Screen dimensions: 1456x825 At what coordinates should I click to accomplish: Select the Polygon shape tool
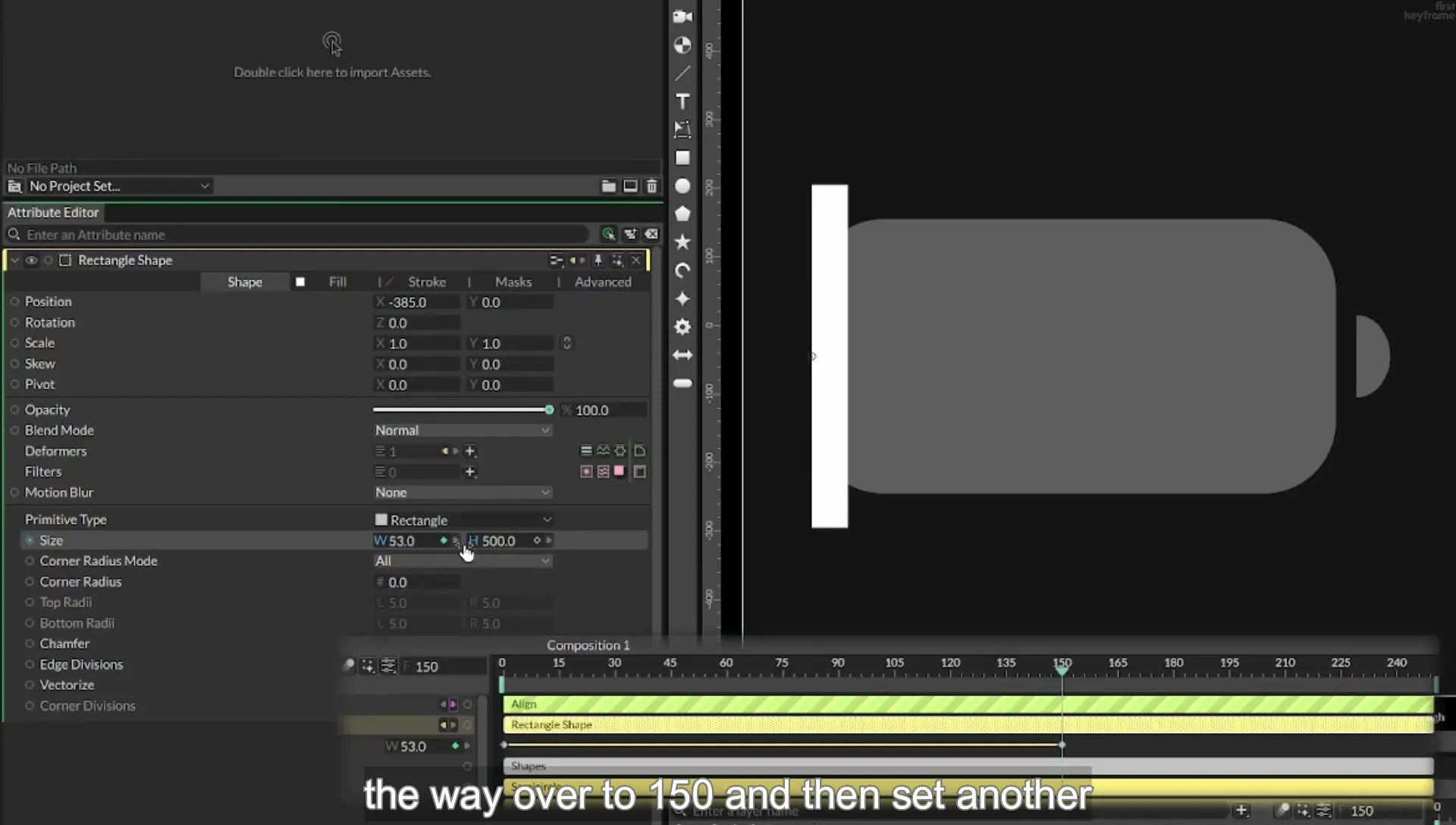click(682, 214)
